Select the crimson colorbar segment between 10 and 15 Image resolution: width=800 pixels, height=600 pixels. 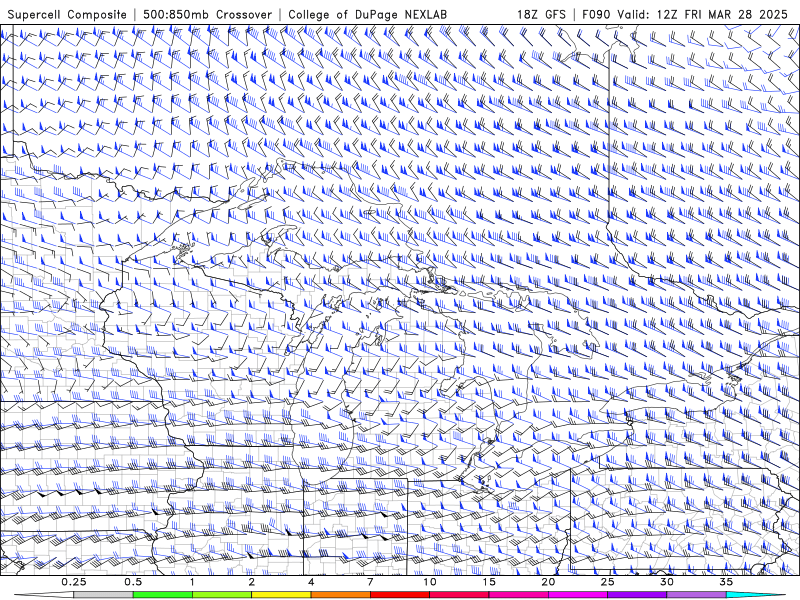click(x=459, y=595)
